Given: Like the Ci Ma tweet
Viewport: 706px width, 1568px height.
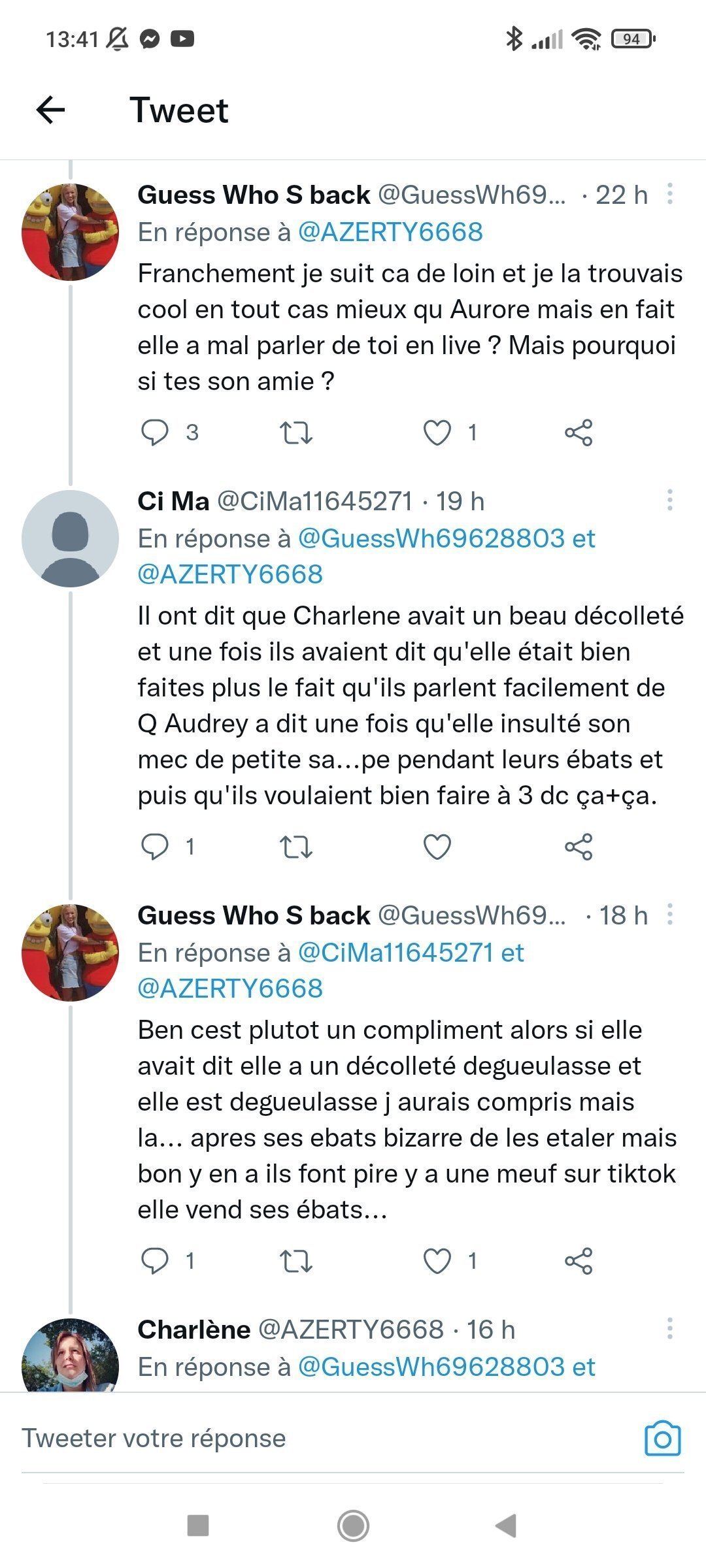Looking at the screenshot, I should [x=437, y=847].
